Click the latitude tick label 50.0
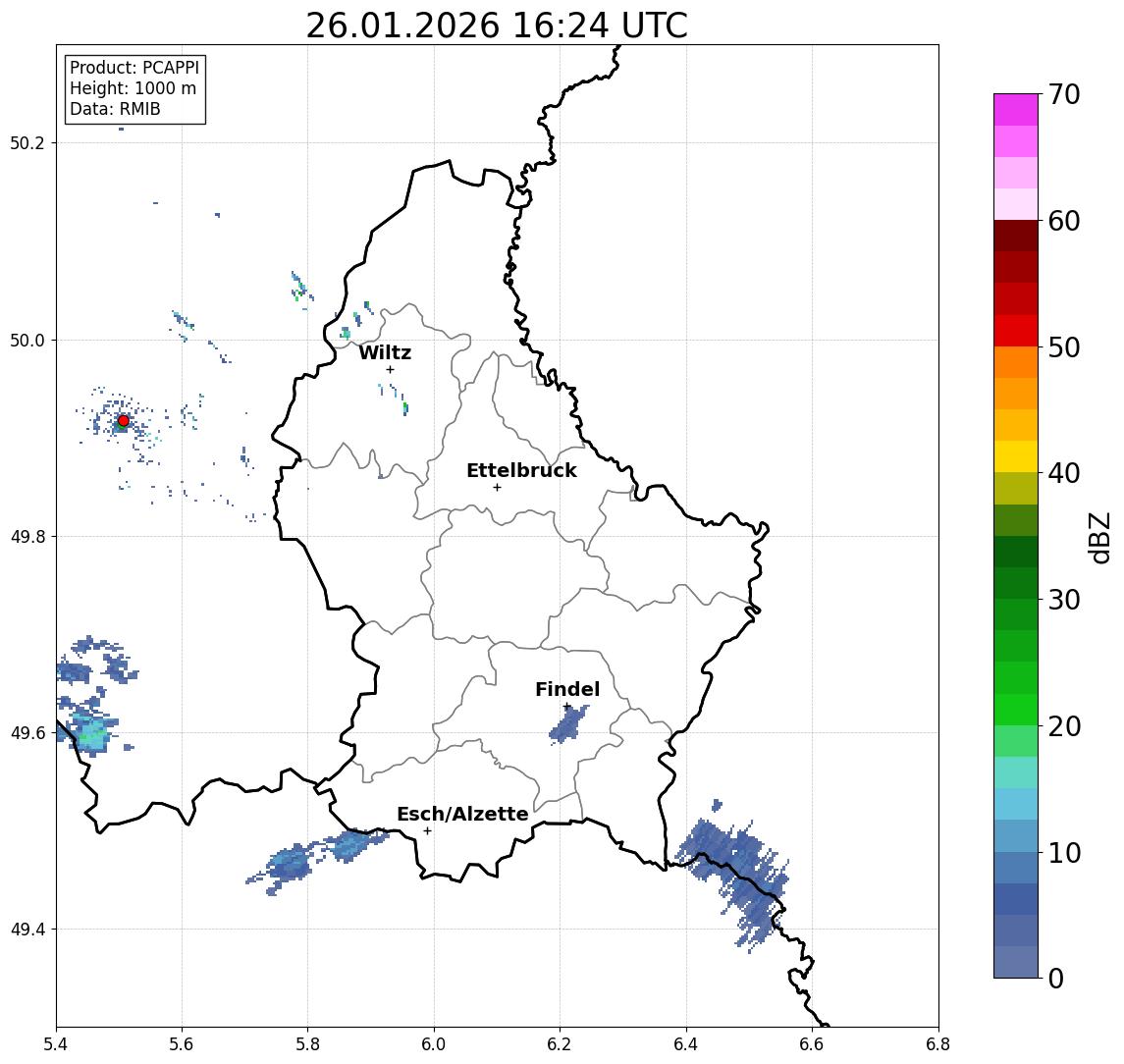The image size is (1124, 1064). (x=27, y=340)
